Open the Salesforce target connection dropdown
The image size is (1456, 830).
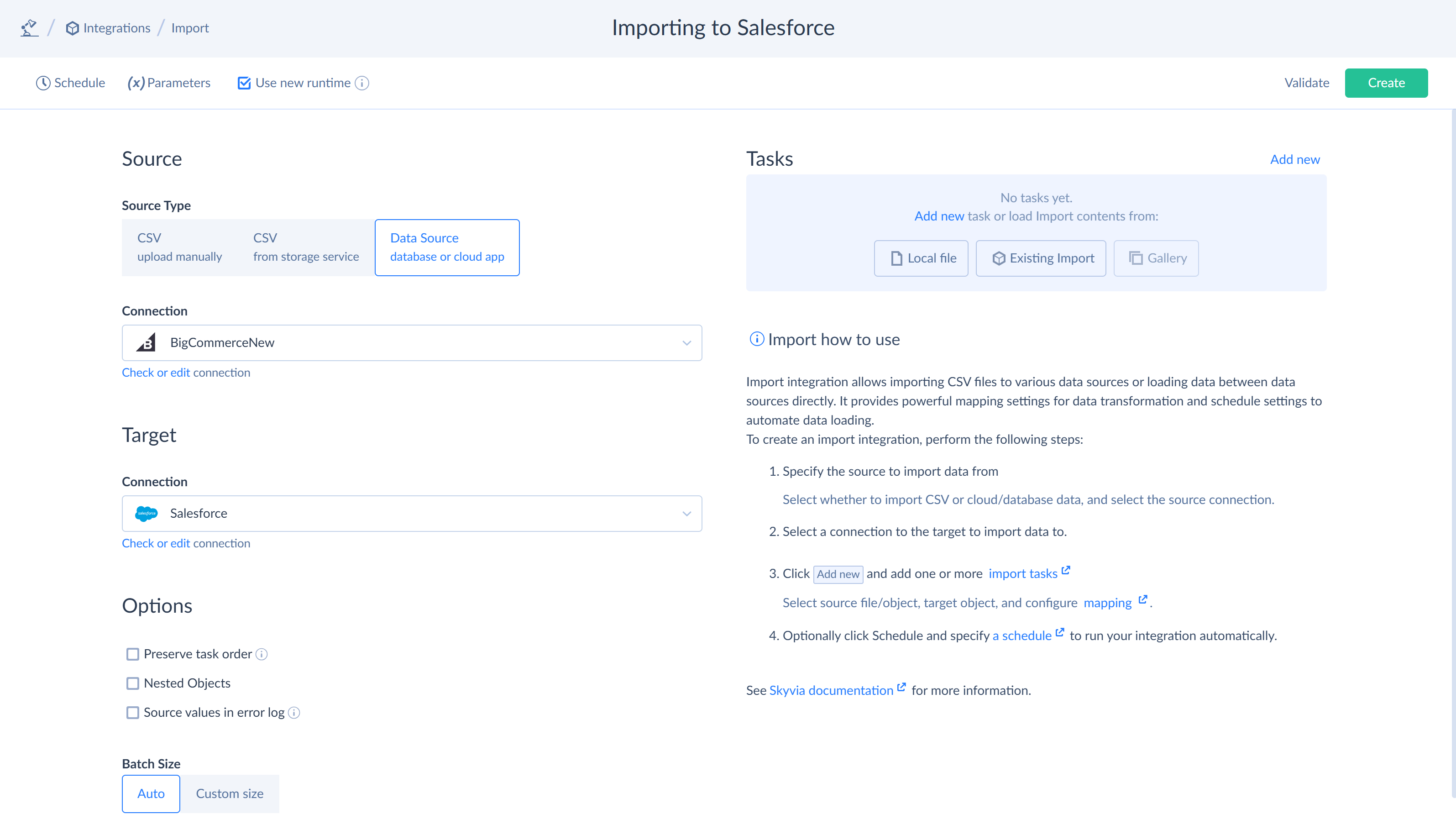click(412, 514)
